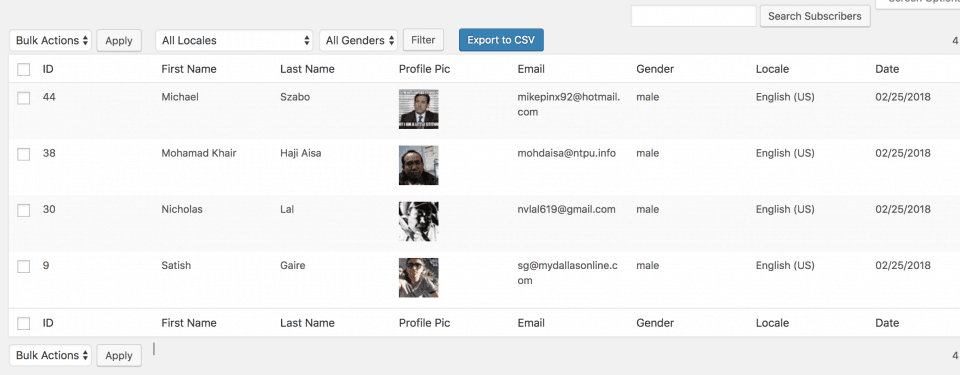
Task: Click the Last Name header at top
Action: pos(307,69)
